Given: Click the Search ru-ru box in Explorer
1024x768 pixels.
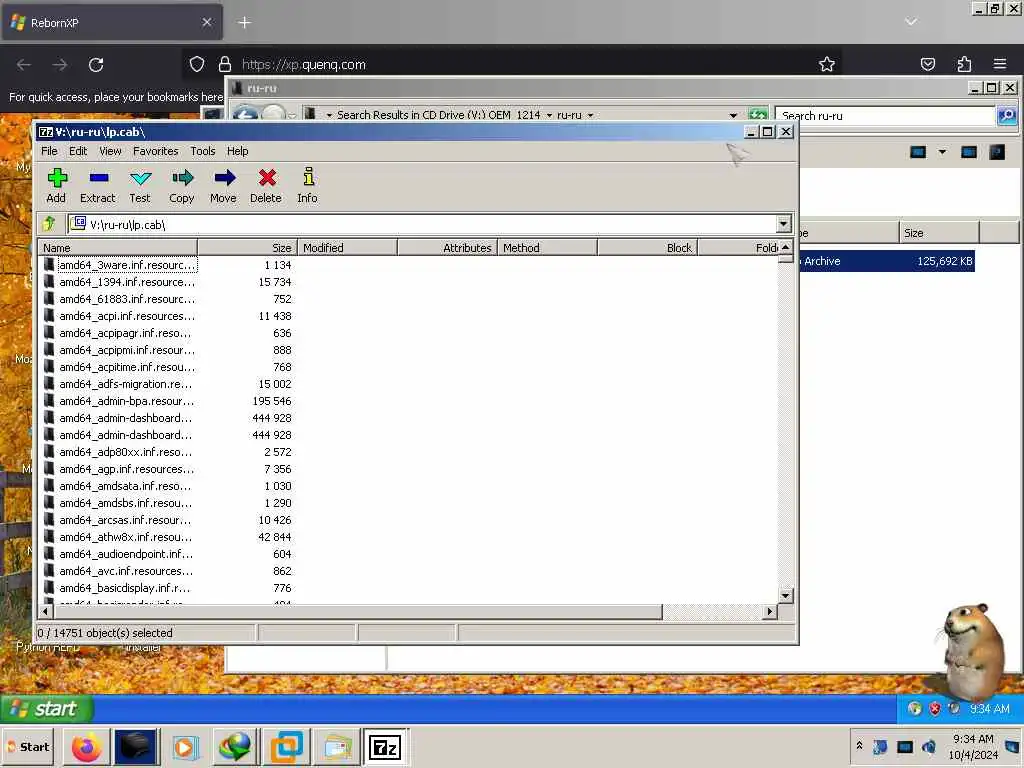Looking at the screenshot, I should coord(885,116).
